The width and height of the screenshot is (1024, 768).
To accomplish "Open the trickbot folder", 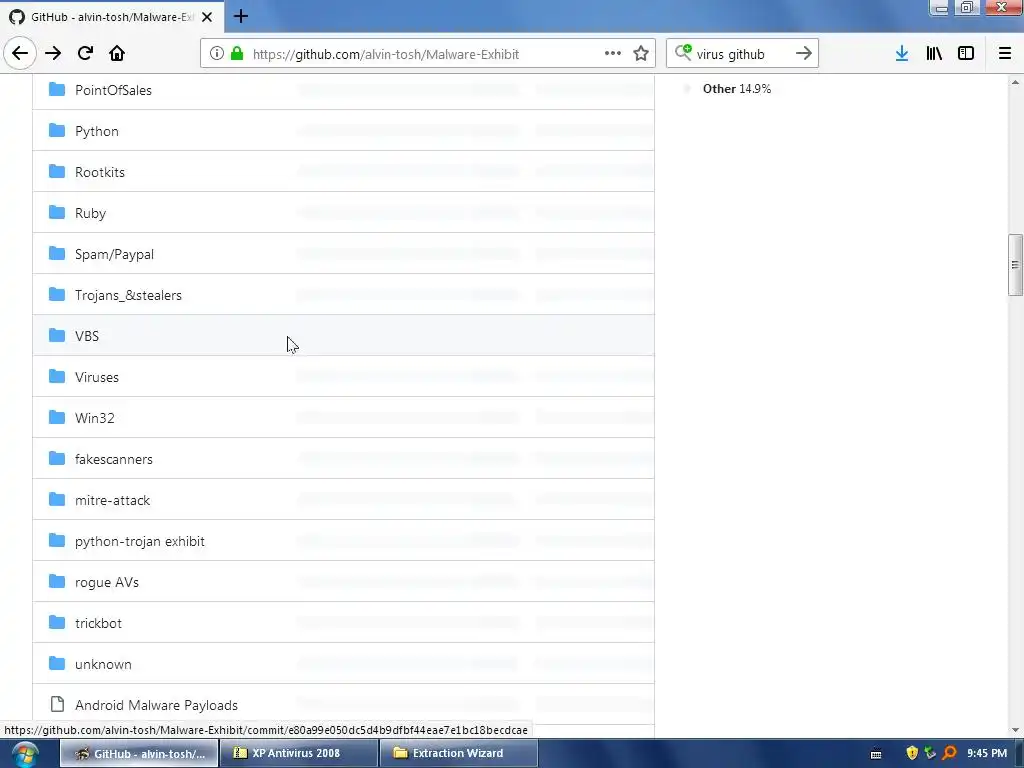I will pyautogui.click(x=98, y=623).
